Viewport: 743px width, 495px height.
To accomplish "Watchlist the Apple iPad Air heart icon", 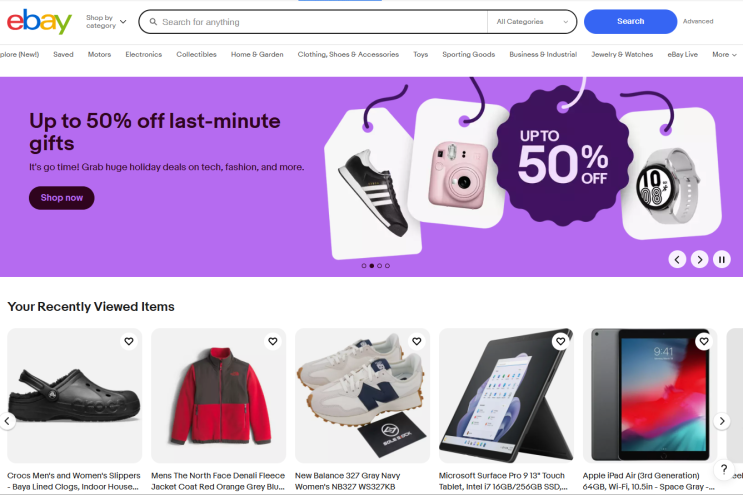I will click(x=704, y=341).
